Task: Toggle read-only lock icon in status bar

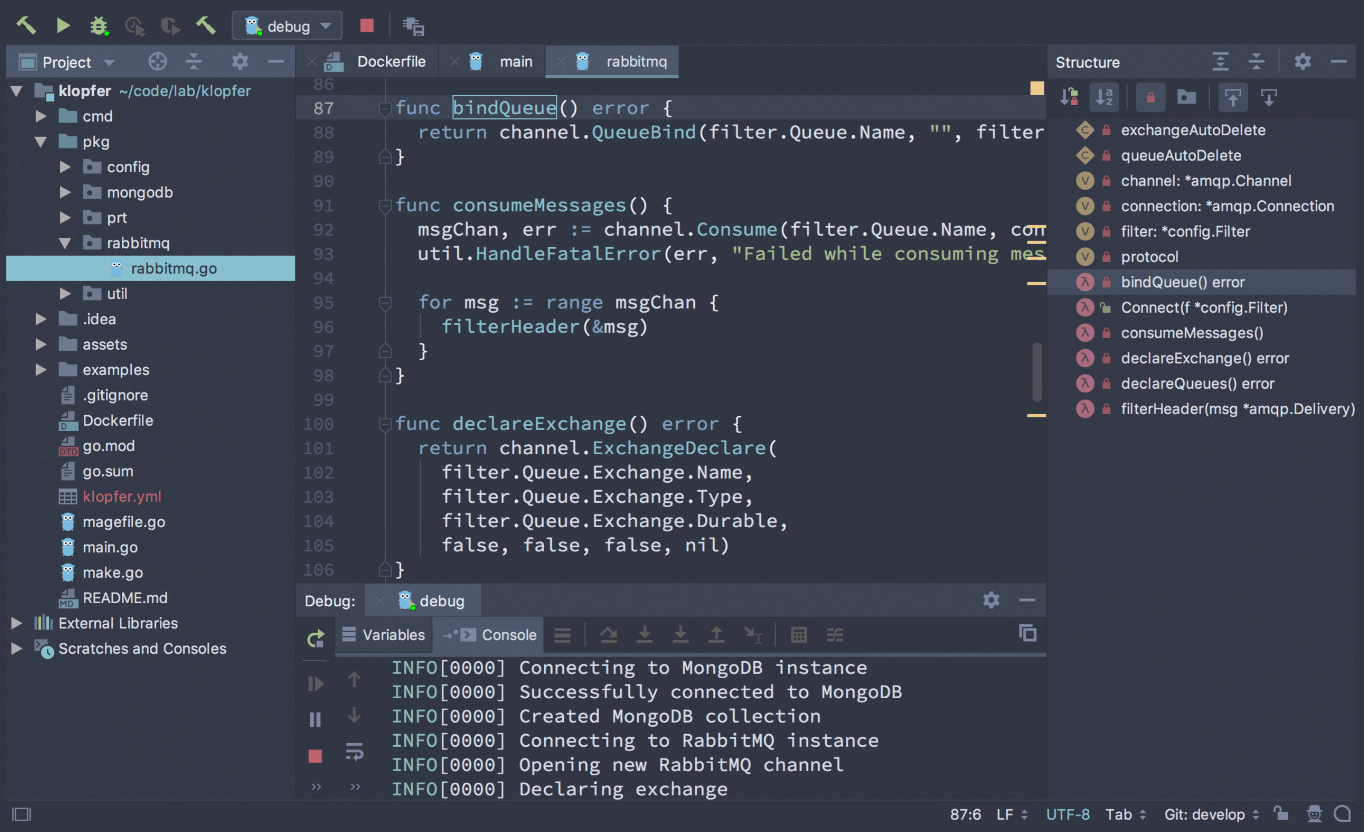Action: [x=1281, y=814]
